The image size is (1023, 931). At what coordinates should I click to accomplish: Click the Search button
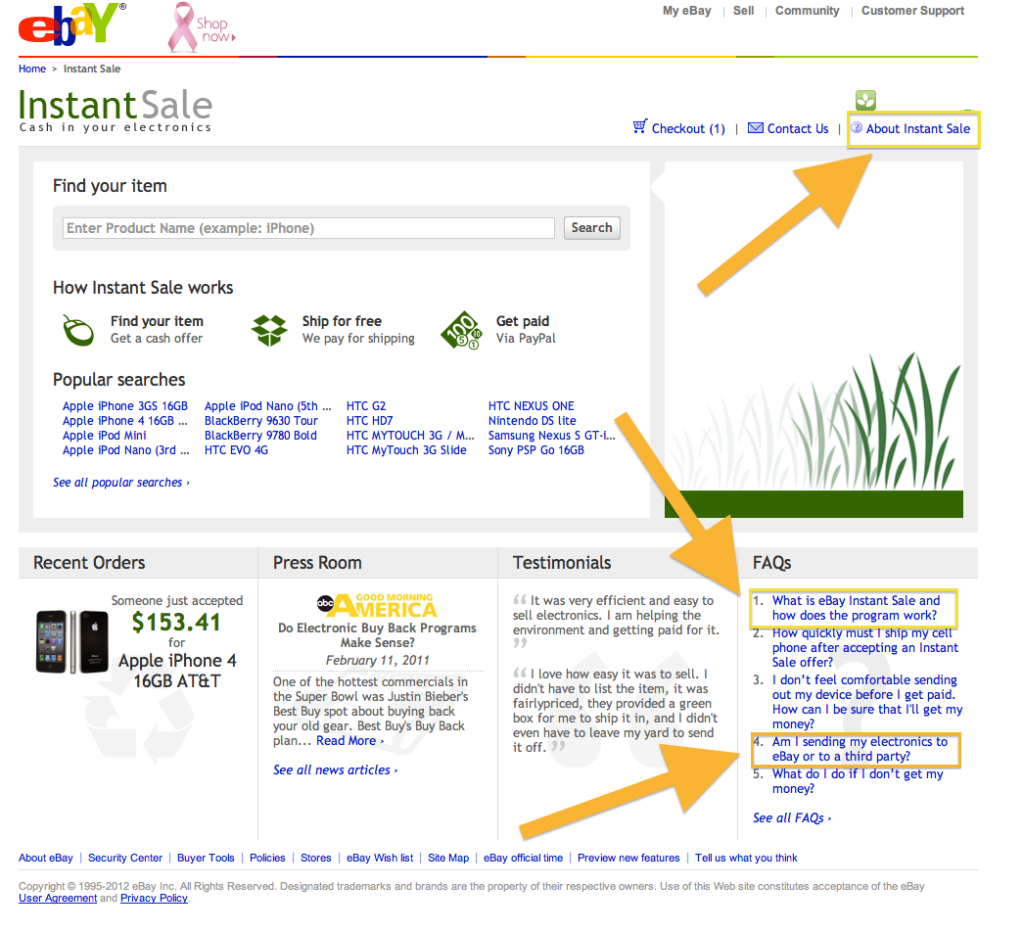click(592, 228)
